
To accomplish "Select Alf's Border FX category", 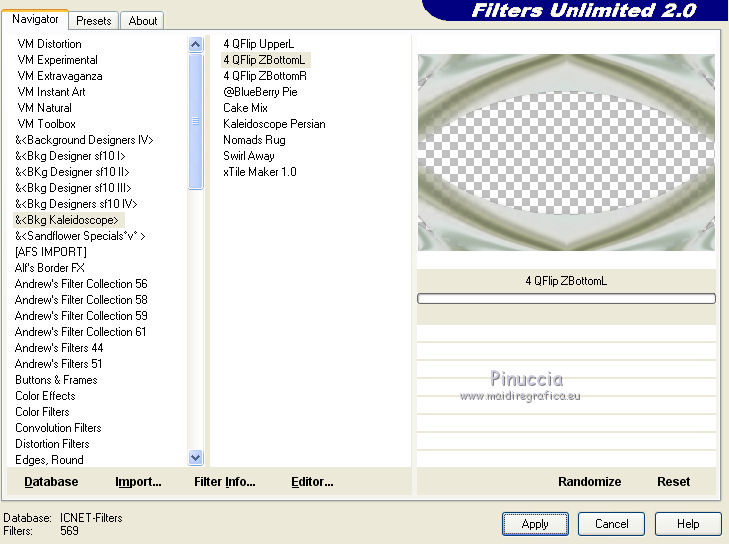I will (49, 268).
